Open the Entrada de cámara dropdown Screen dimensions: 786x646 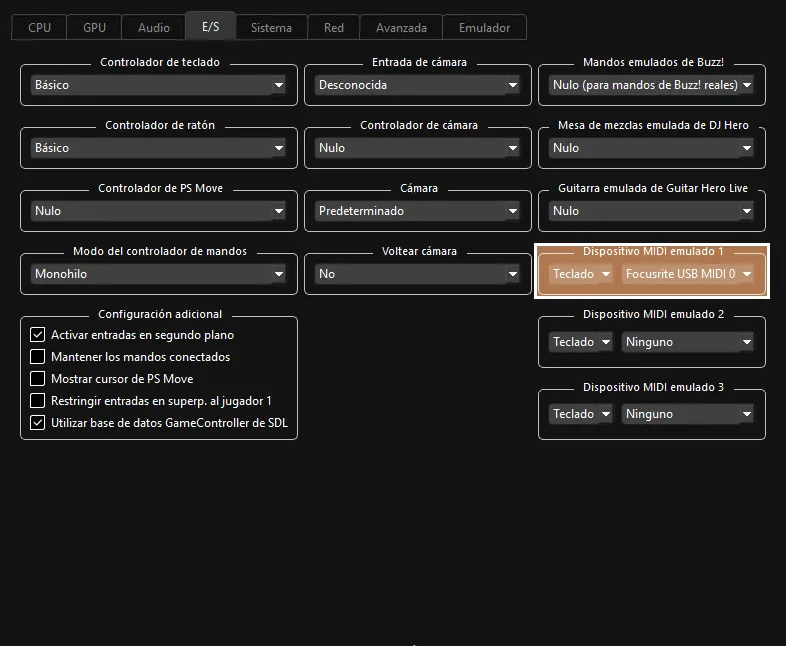[418, 85]
